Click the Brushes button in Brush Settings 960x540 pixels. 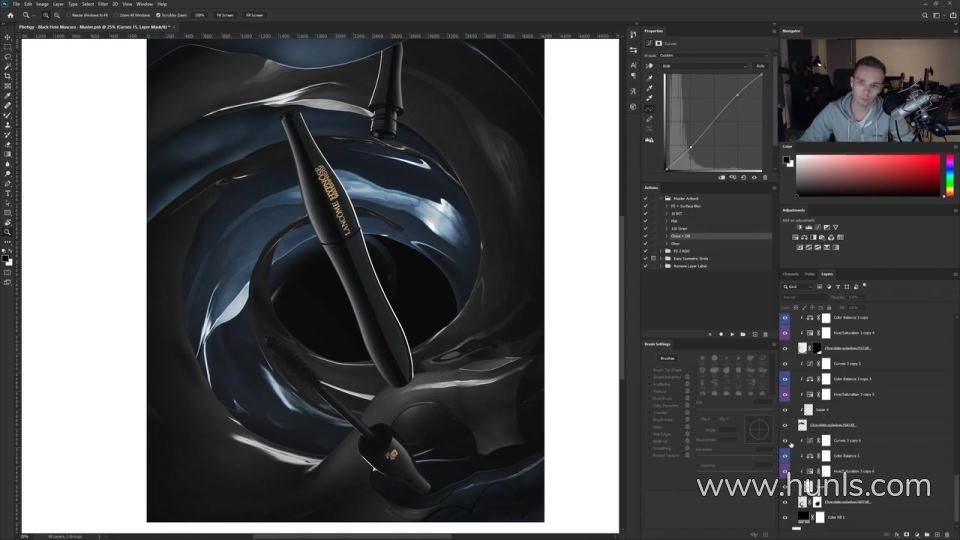(667, 358)
